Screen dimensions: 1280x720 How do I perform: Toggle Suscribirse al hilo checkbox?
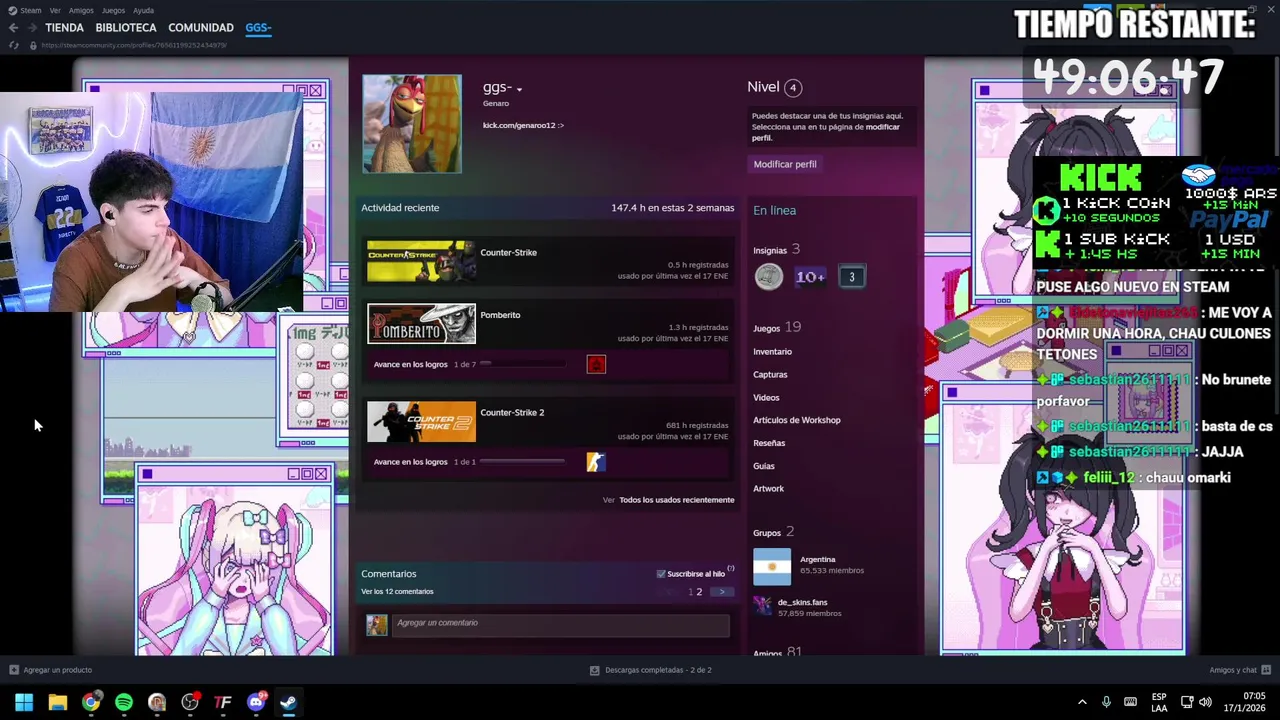pyautogui.click(x=661, y=574)
